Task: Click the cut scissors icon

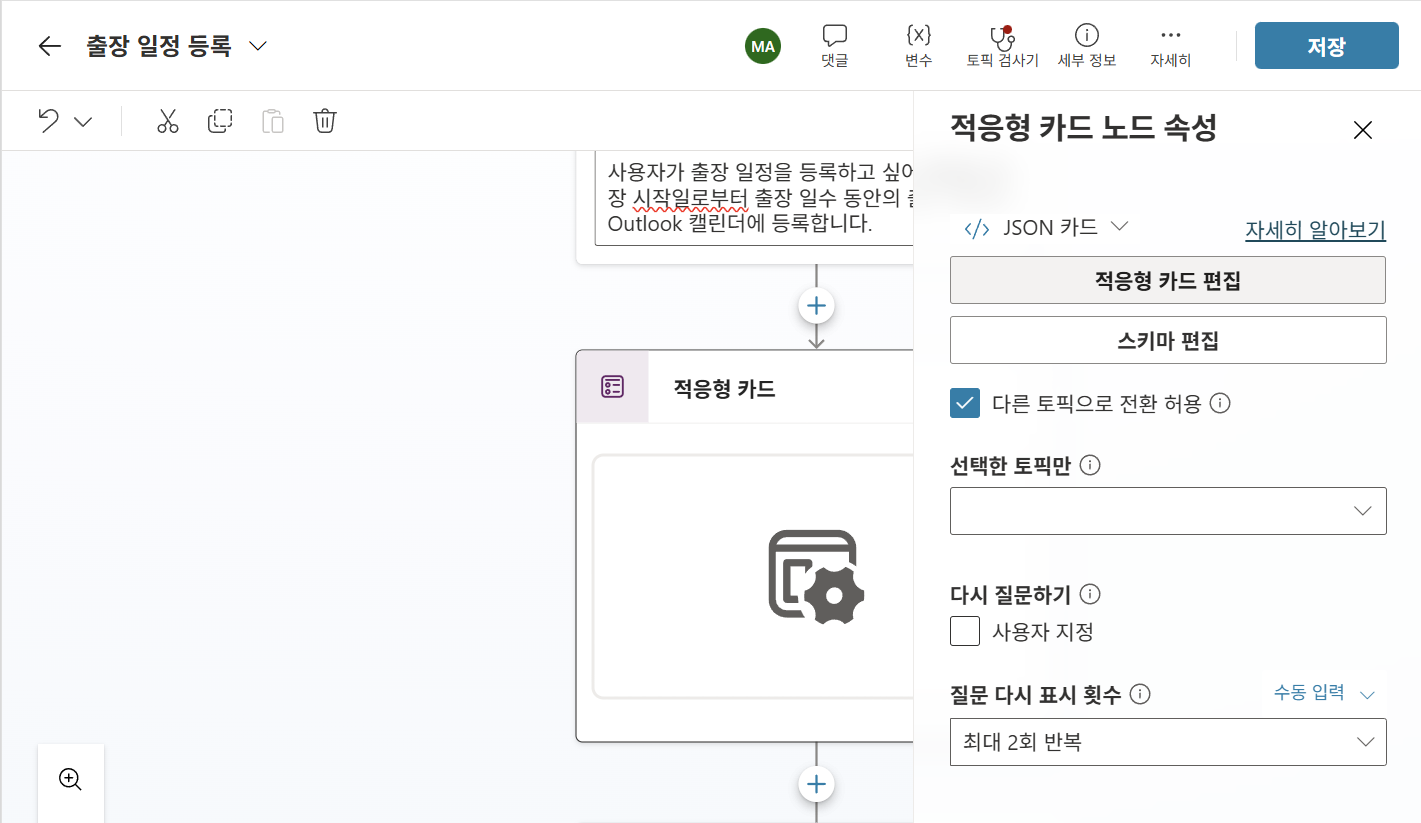Action: pos(167,121)
